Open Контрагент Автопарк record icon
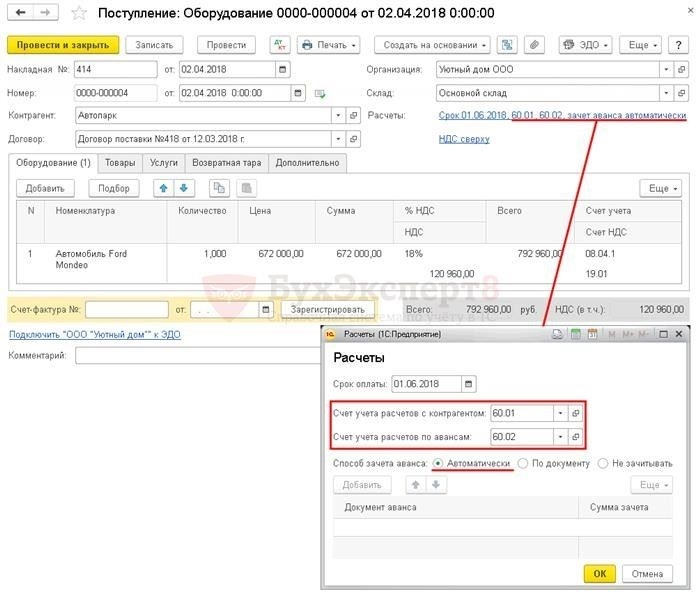 click(x=353, y=116)
